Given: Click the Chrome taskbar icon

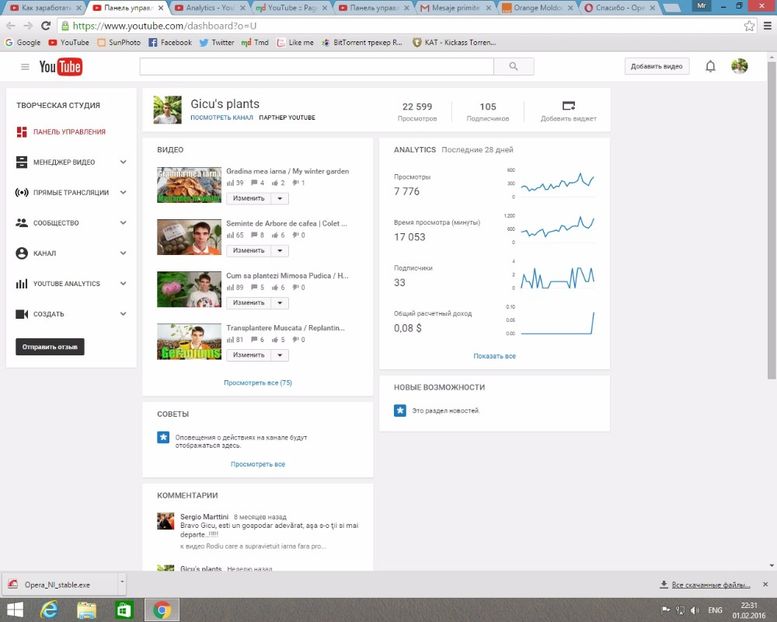Looking at the screenshot, I should 162,610.
